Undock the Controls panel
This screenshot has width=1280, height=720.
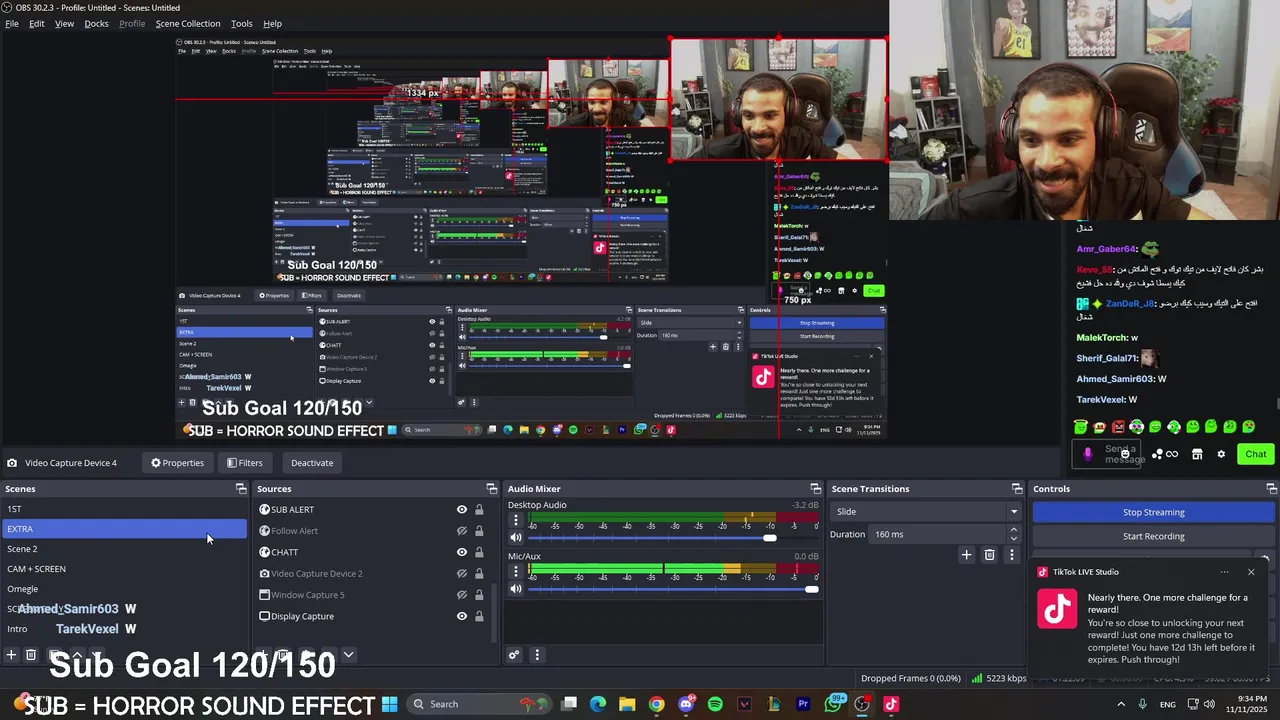(x=1271, y=489)
